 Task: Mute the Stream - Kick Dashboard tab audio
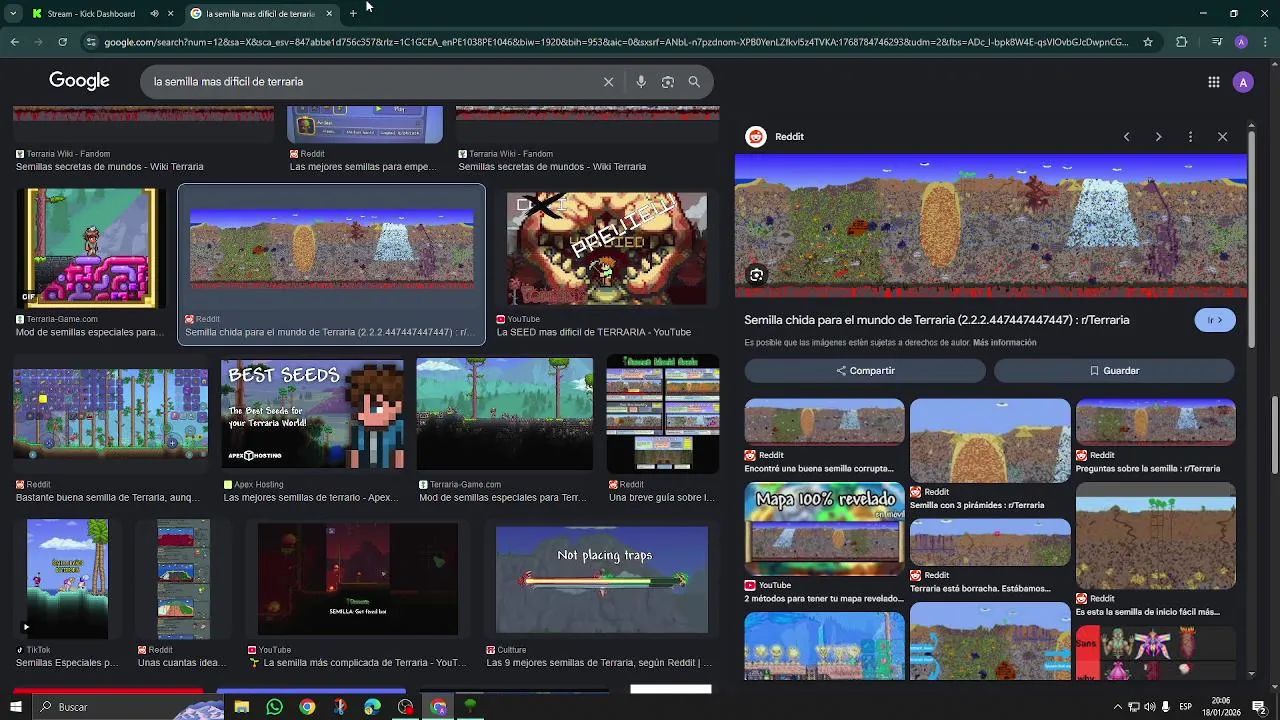tap(154, 14)
